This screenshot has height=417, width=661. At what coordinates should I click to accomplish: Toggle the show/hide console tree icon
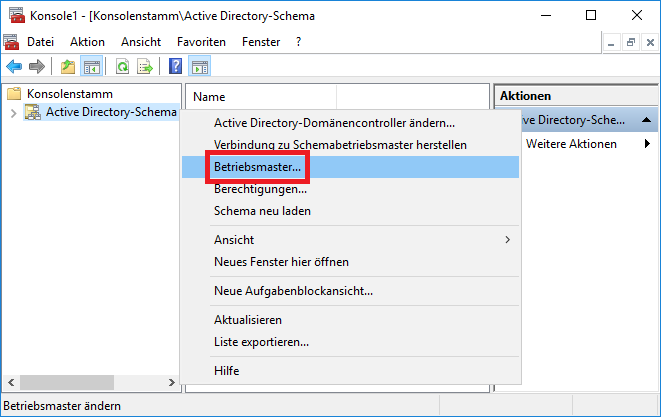click(x=90, y=67)
